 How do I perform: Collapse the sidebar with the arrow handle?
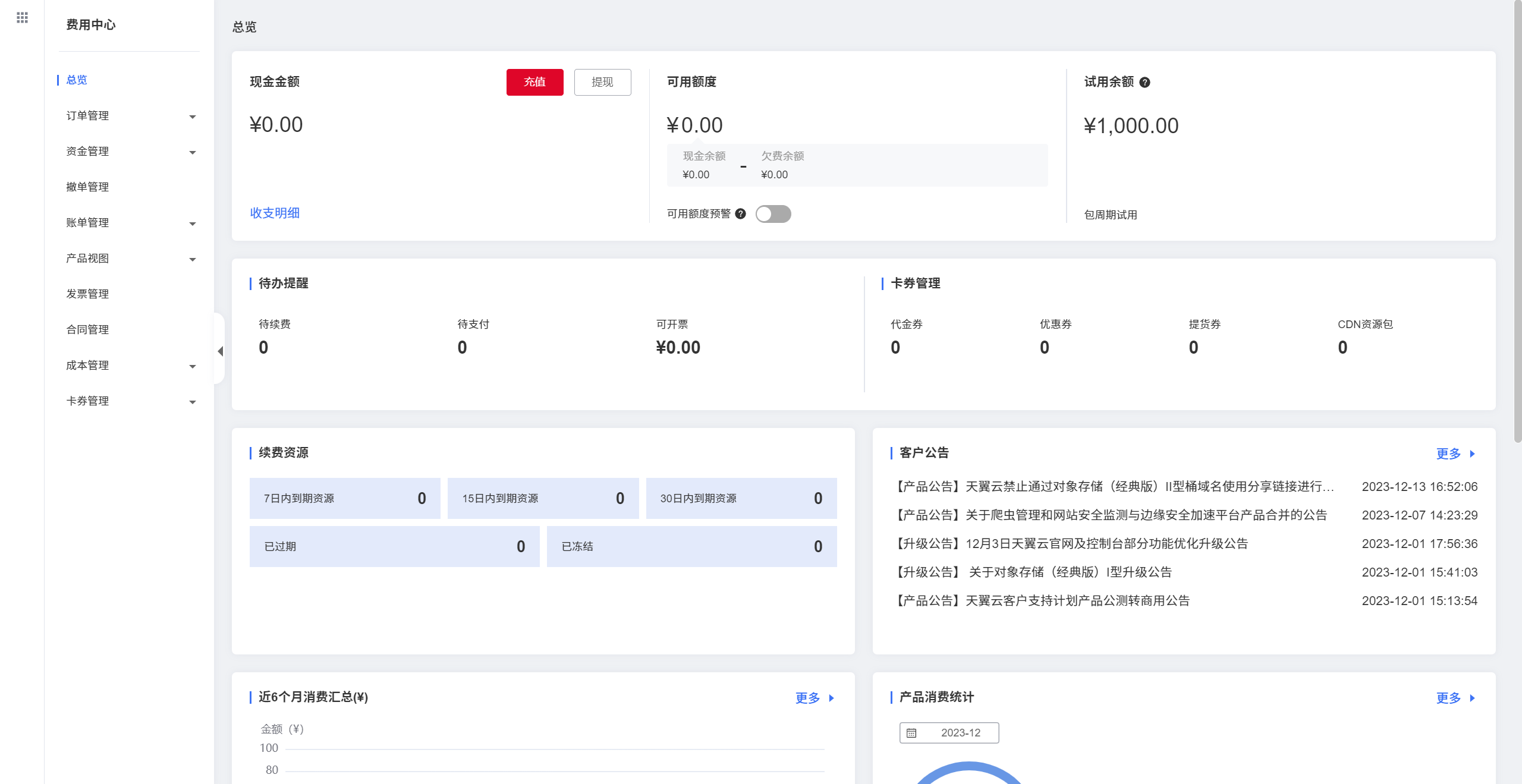[x=220, y=351]
